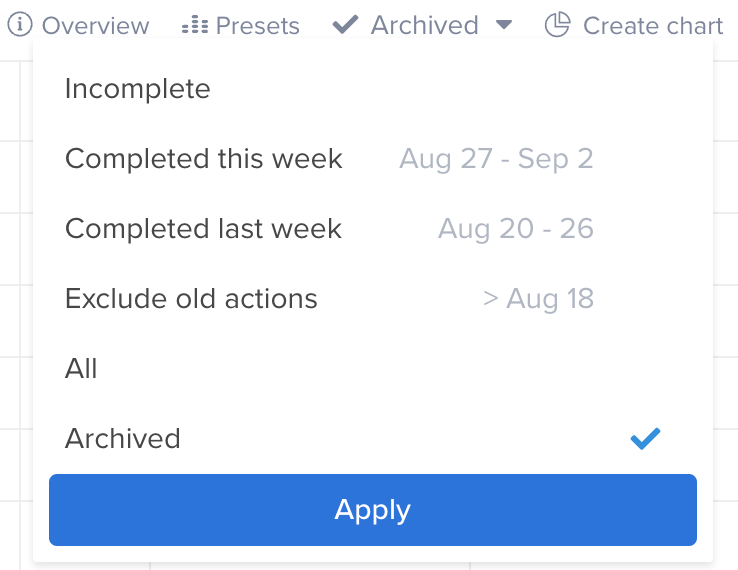Click the Create chart label
738x570 pixels.
[653, 25]
